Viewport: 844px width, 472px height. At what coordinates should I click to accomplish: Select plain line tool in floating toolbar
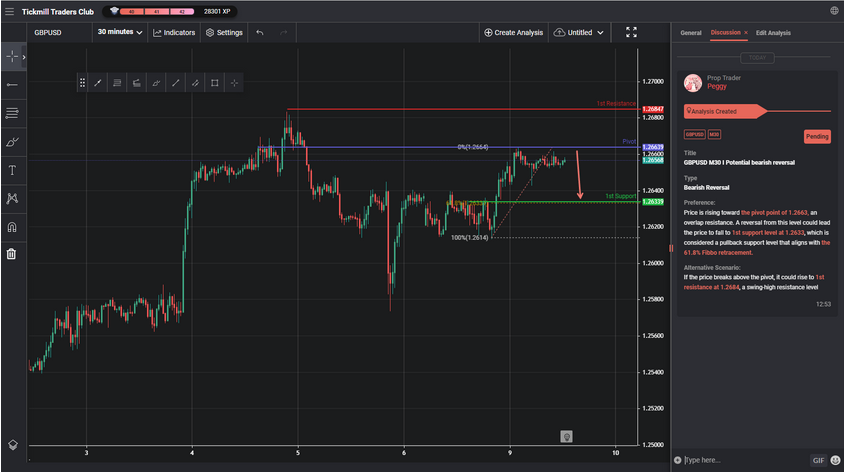pyautogui.click(x=175, y=83)
